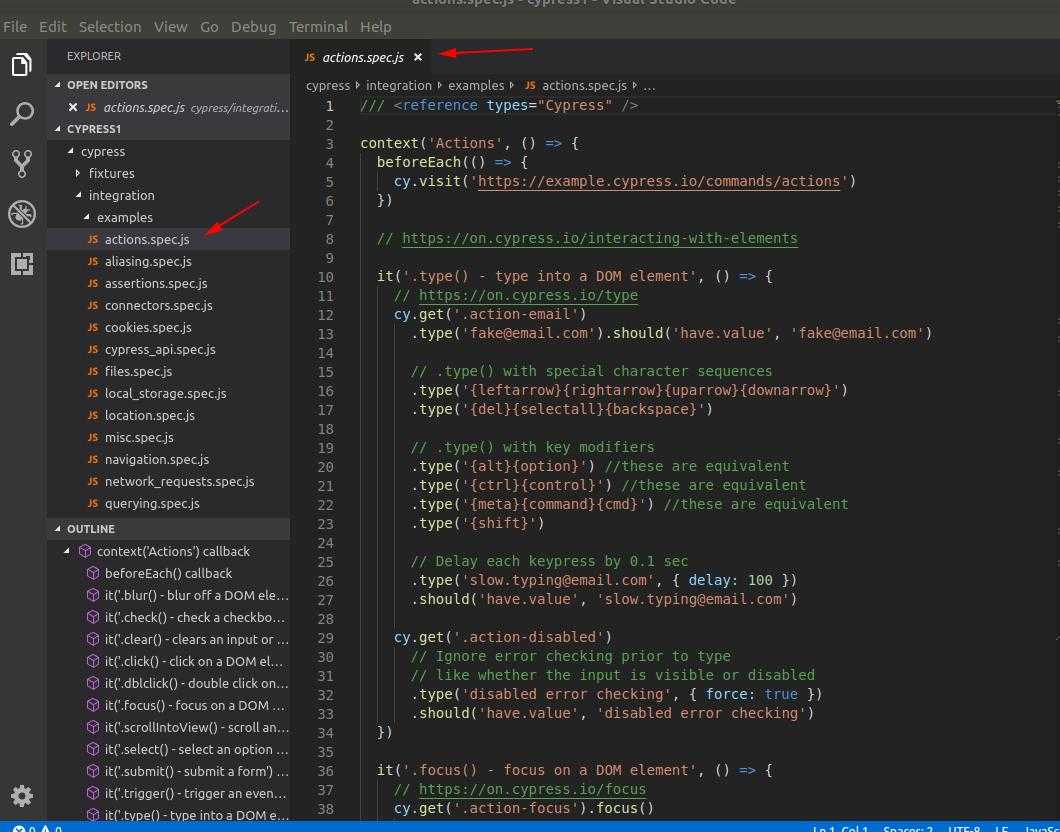The image size is (1060, 832).
Task: Close the actions.spec.js editor tab
Action: pyautogui.click(x=418, y=58)
